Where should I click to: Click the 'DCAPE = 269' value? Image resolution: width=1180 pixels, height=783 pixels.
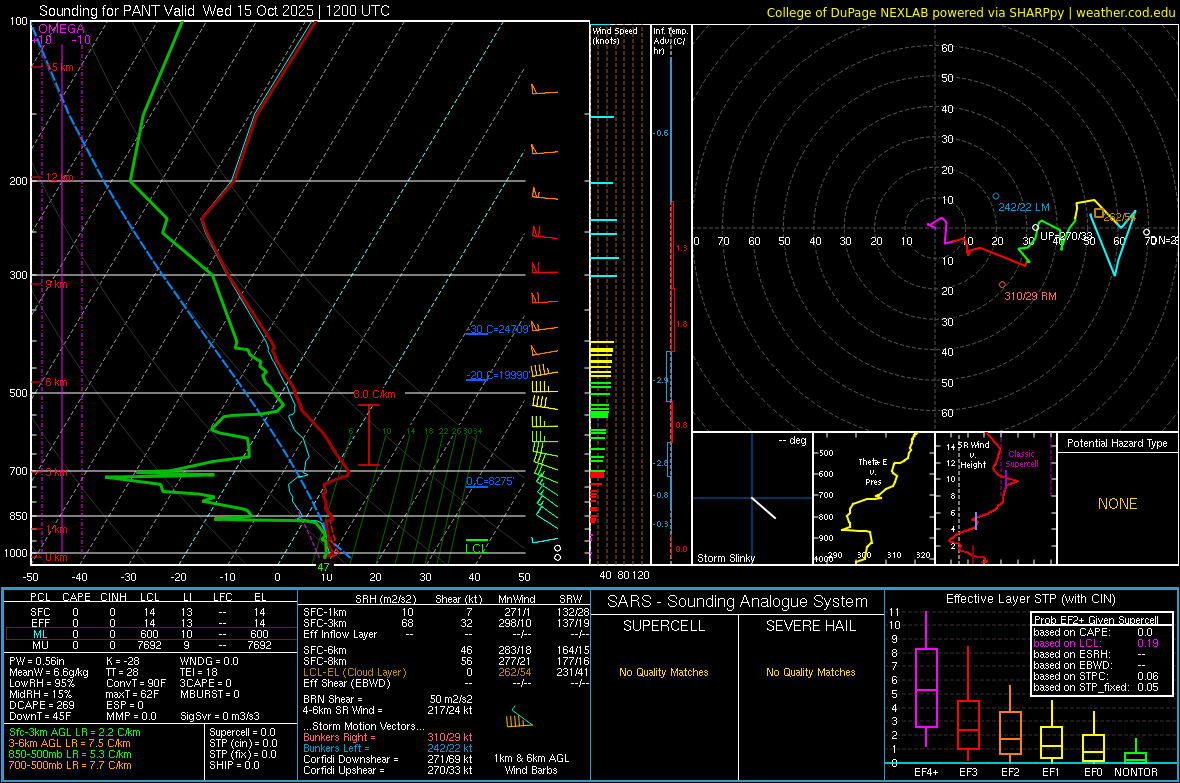pyautogui.click(x=41, y=705)
